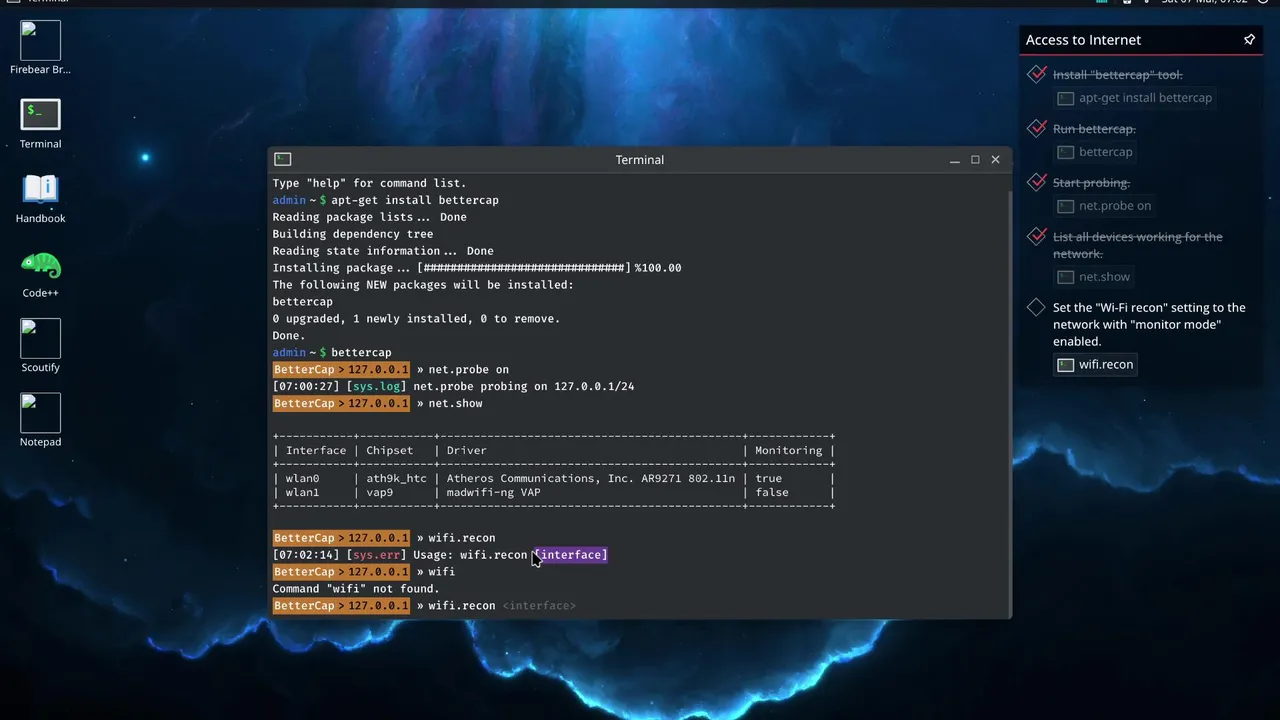Screen dimensions: 1280x720
Task: Click the sys.log tag in terminal
Action: click(x=377, y=386)
